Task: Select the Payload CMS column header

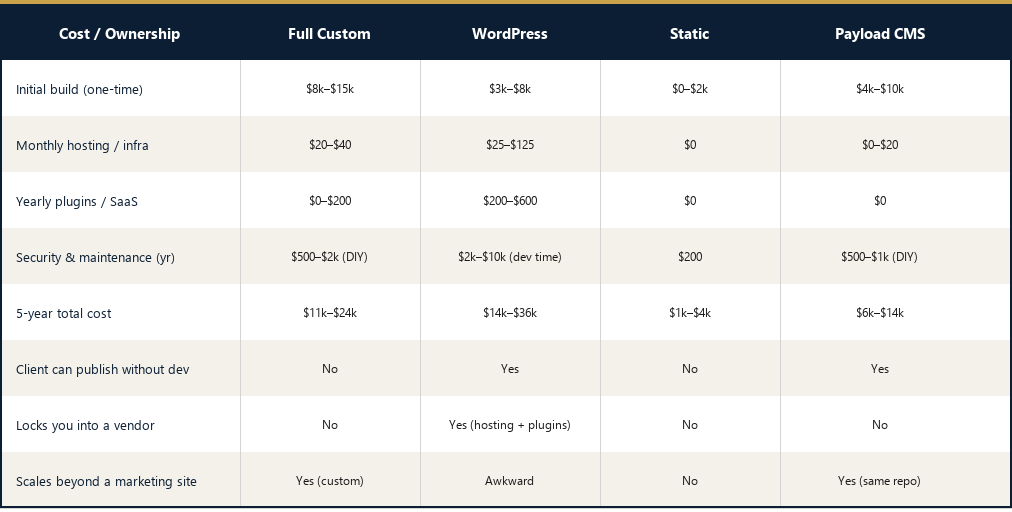Action: tap(880, 34)
